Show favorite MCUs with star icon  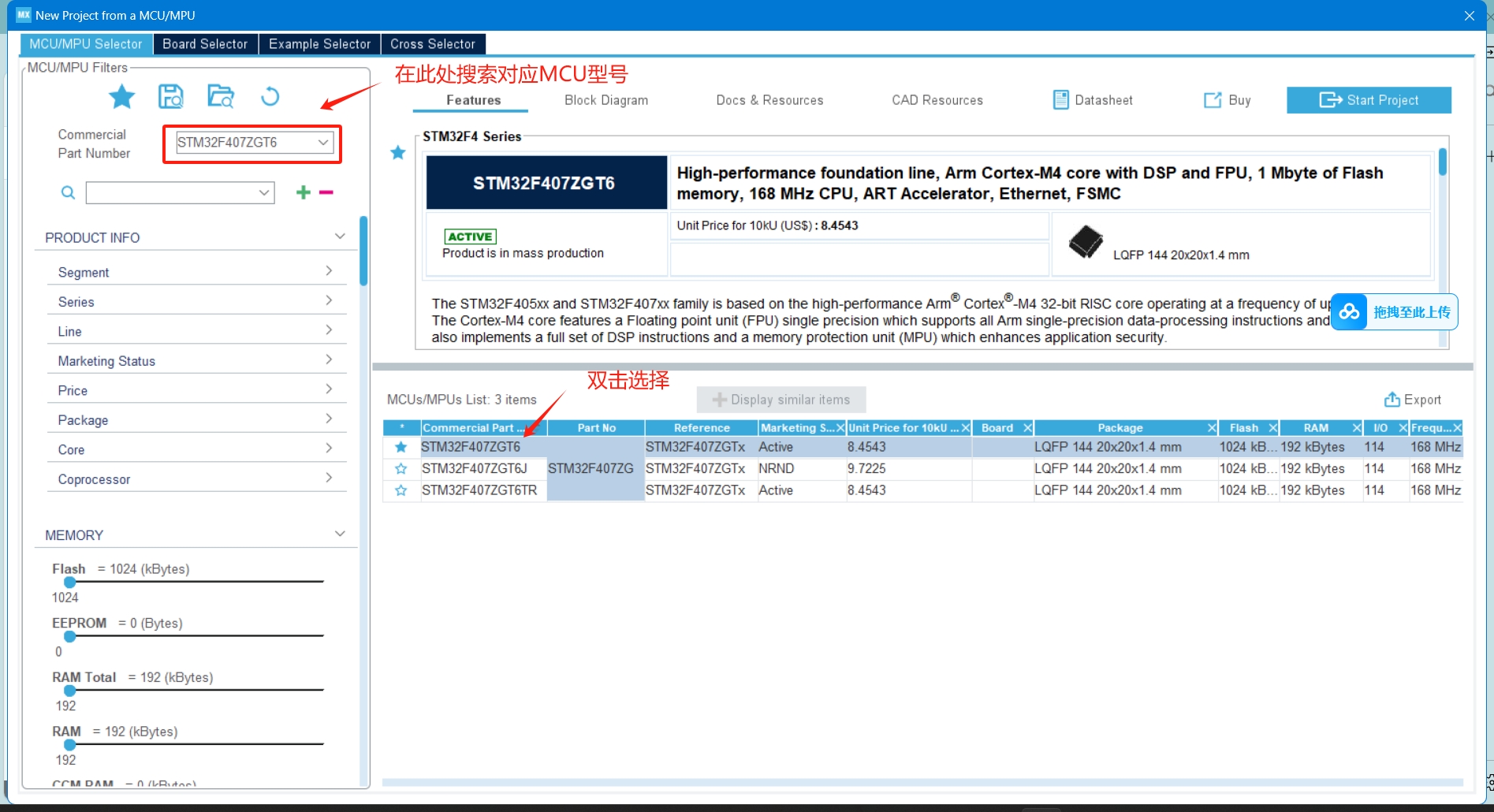pyautogui.click(x=121, y=97)
